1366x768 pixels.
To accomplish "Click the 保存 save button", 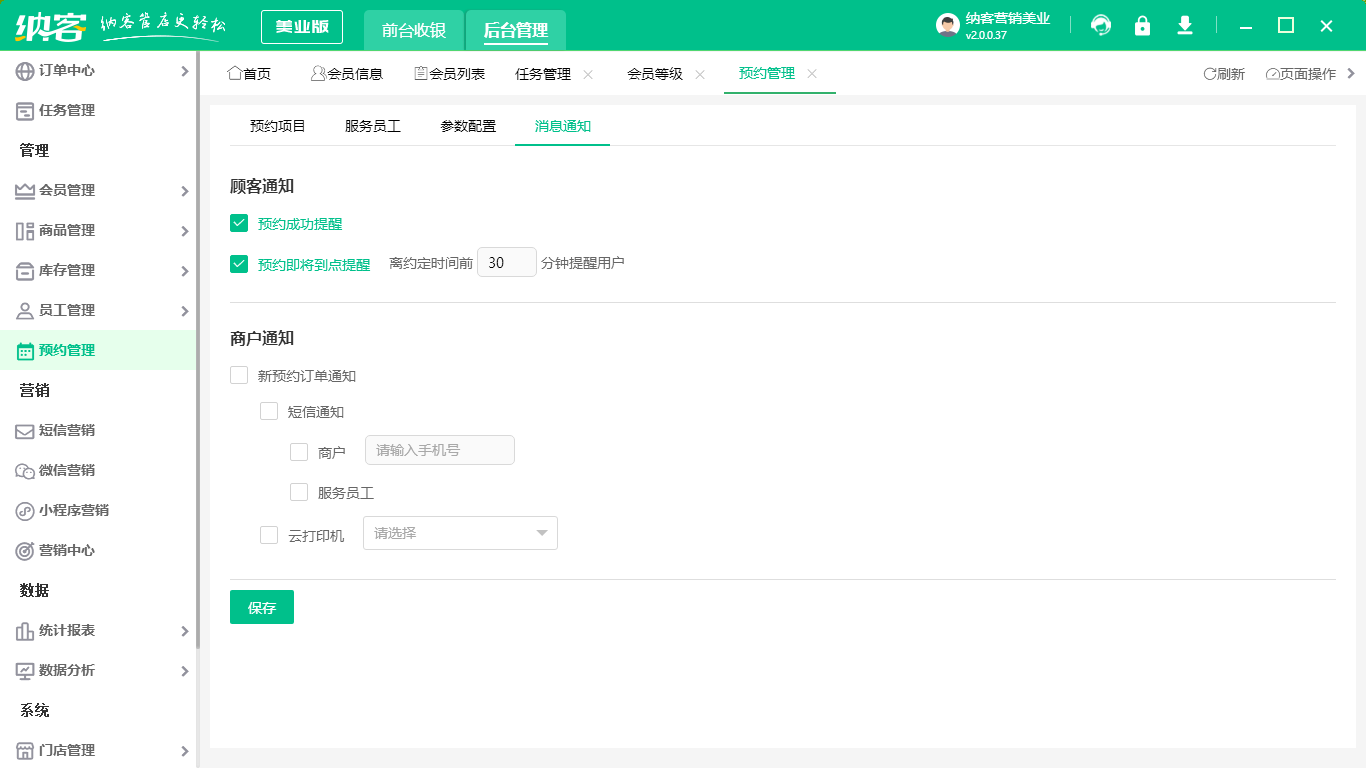I will [261, 607].
